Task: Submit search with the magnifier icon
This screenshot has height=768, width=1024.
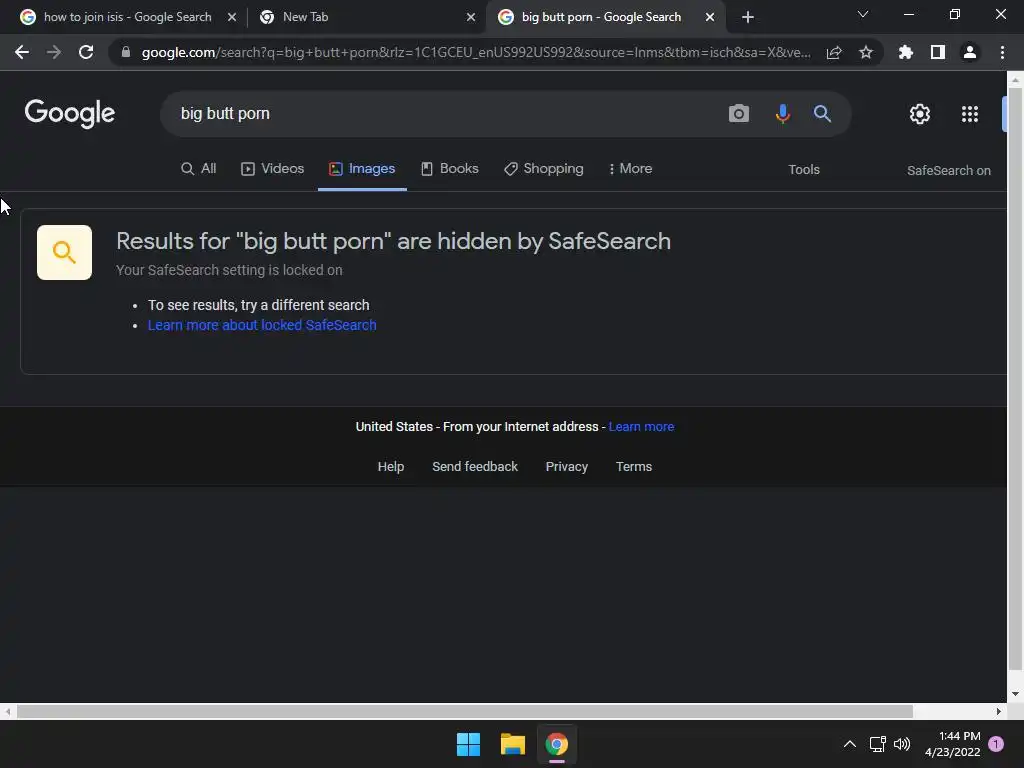Action: coord(822,114)
